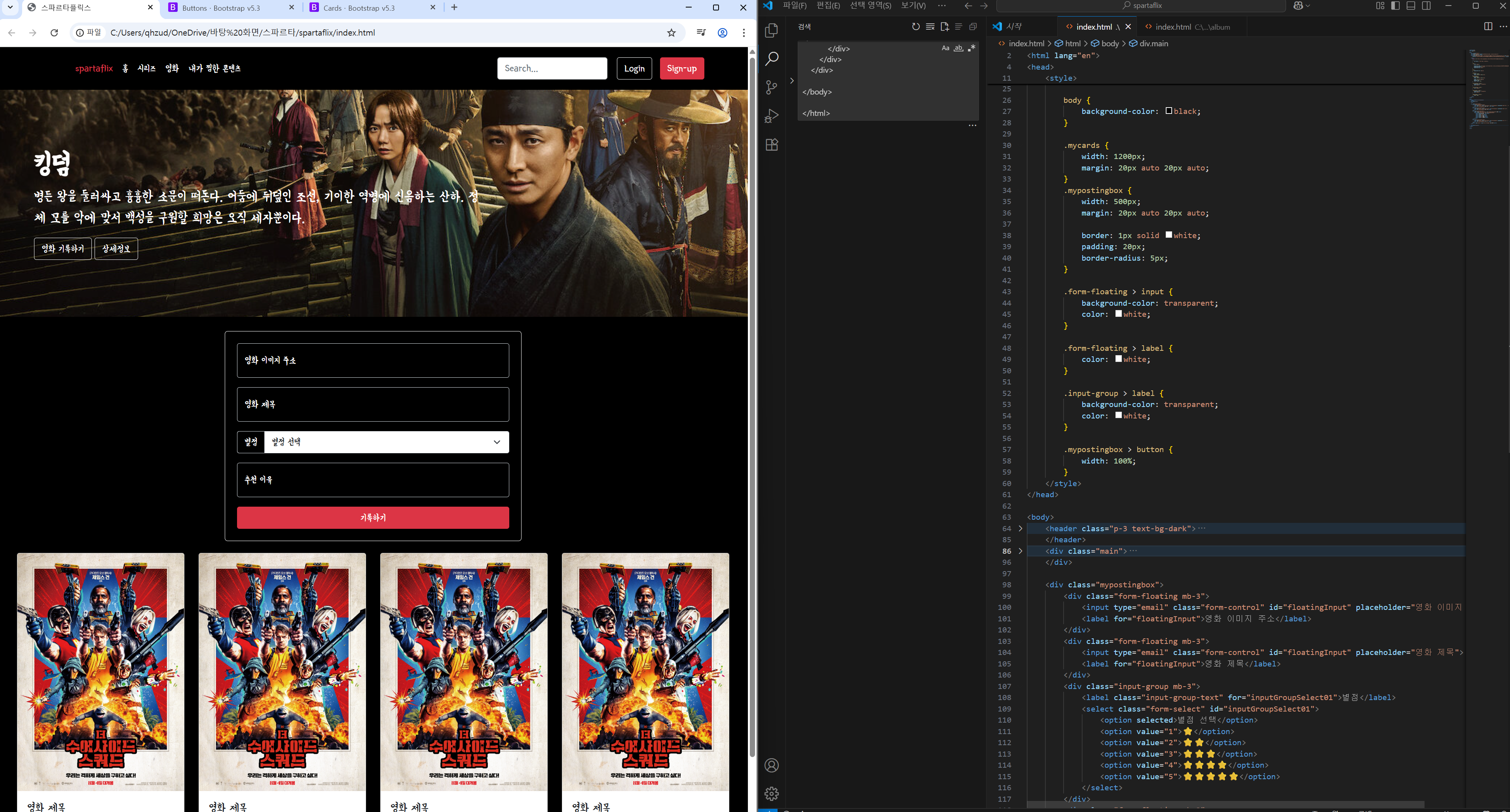Open the Extensions view in VS Code

coord(771,145)
